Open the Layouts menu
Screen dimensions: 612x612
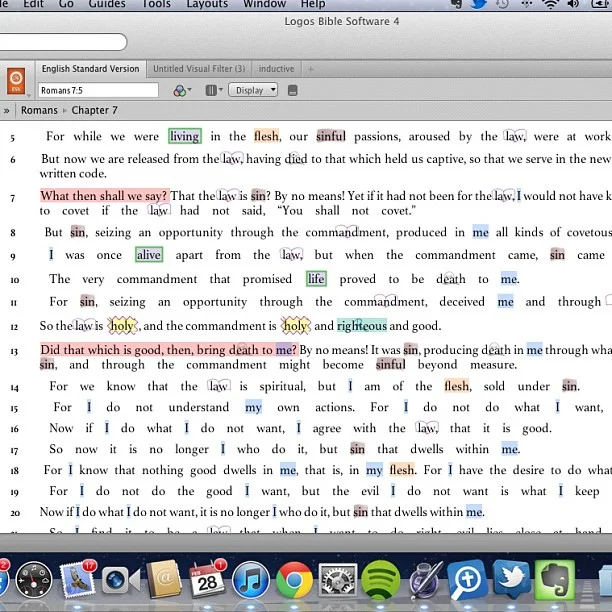[x=207, y=4]
